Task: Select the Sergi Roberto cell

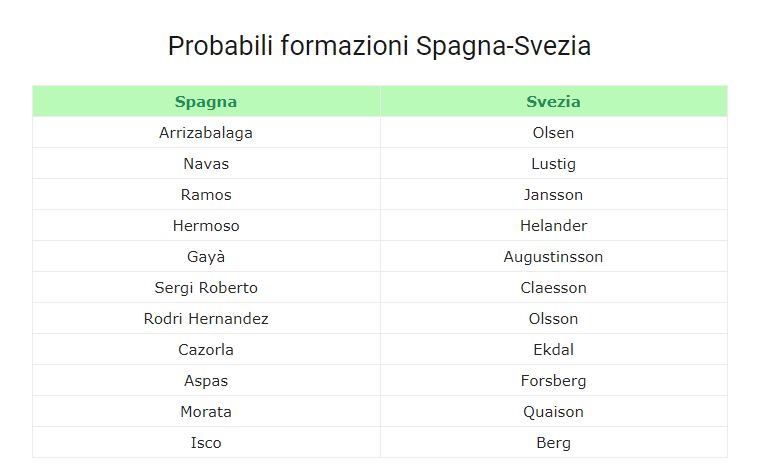Action: click(206, 288)
